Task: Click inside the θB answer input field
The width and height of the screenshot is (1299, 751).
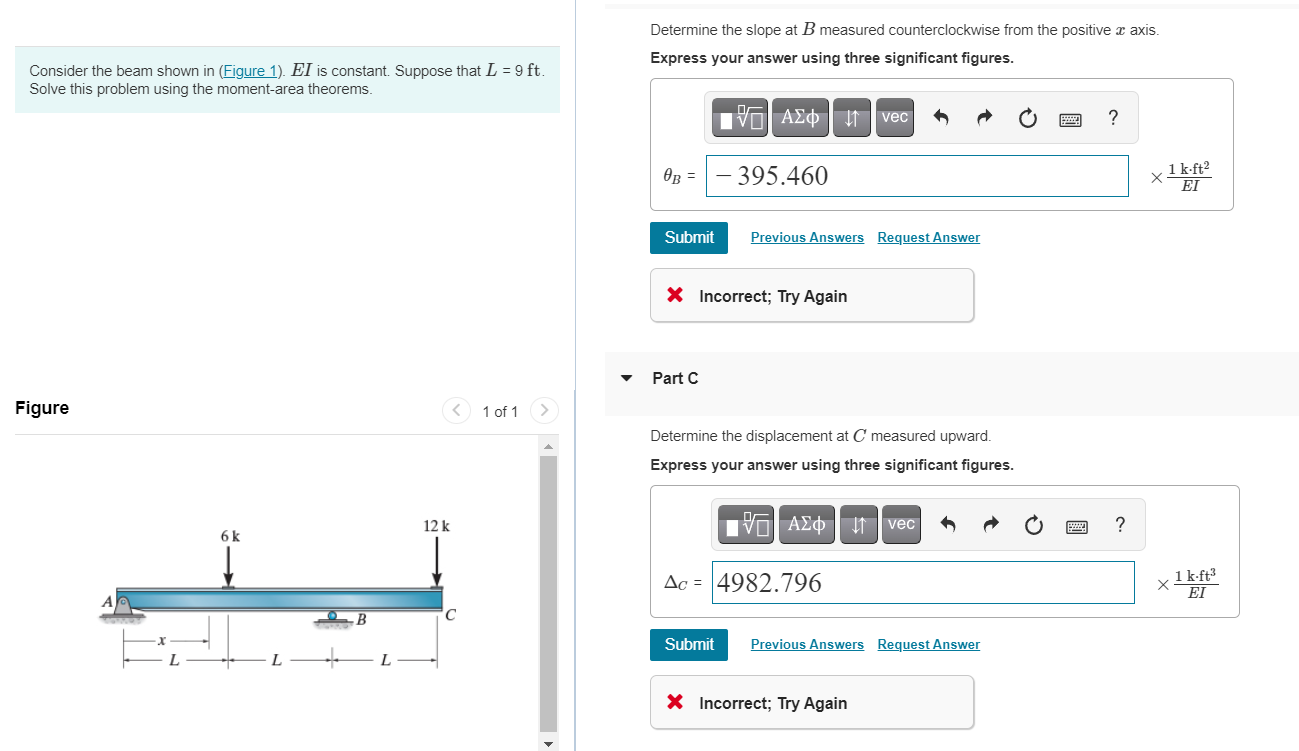Action: pos(916,176)
